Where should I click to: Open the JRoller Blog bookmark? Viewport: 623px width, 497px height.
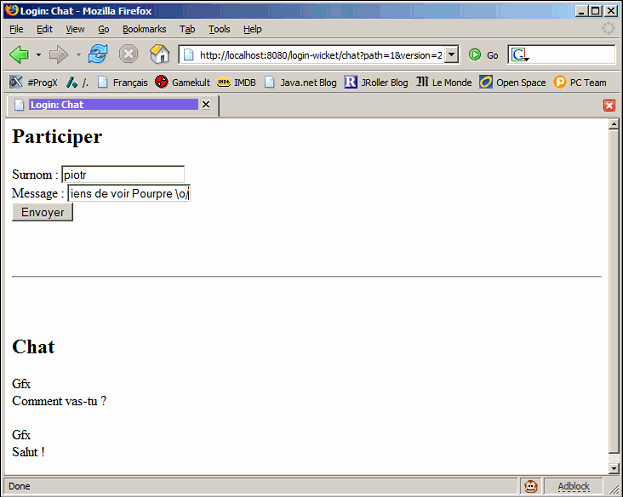coord(376,82)
